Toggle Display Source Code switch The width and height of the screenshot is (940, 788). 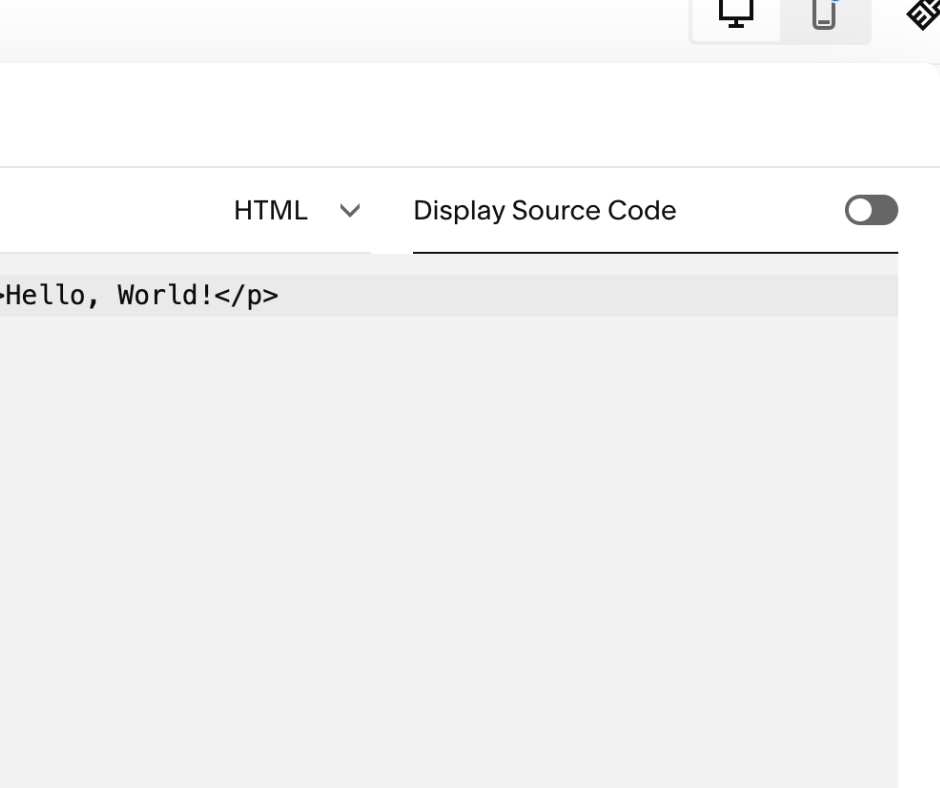point(871,210)
